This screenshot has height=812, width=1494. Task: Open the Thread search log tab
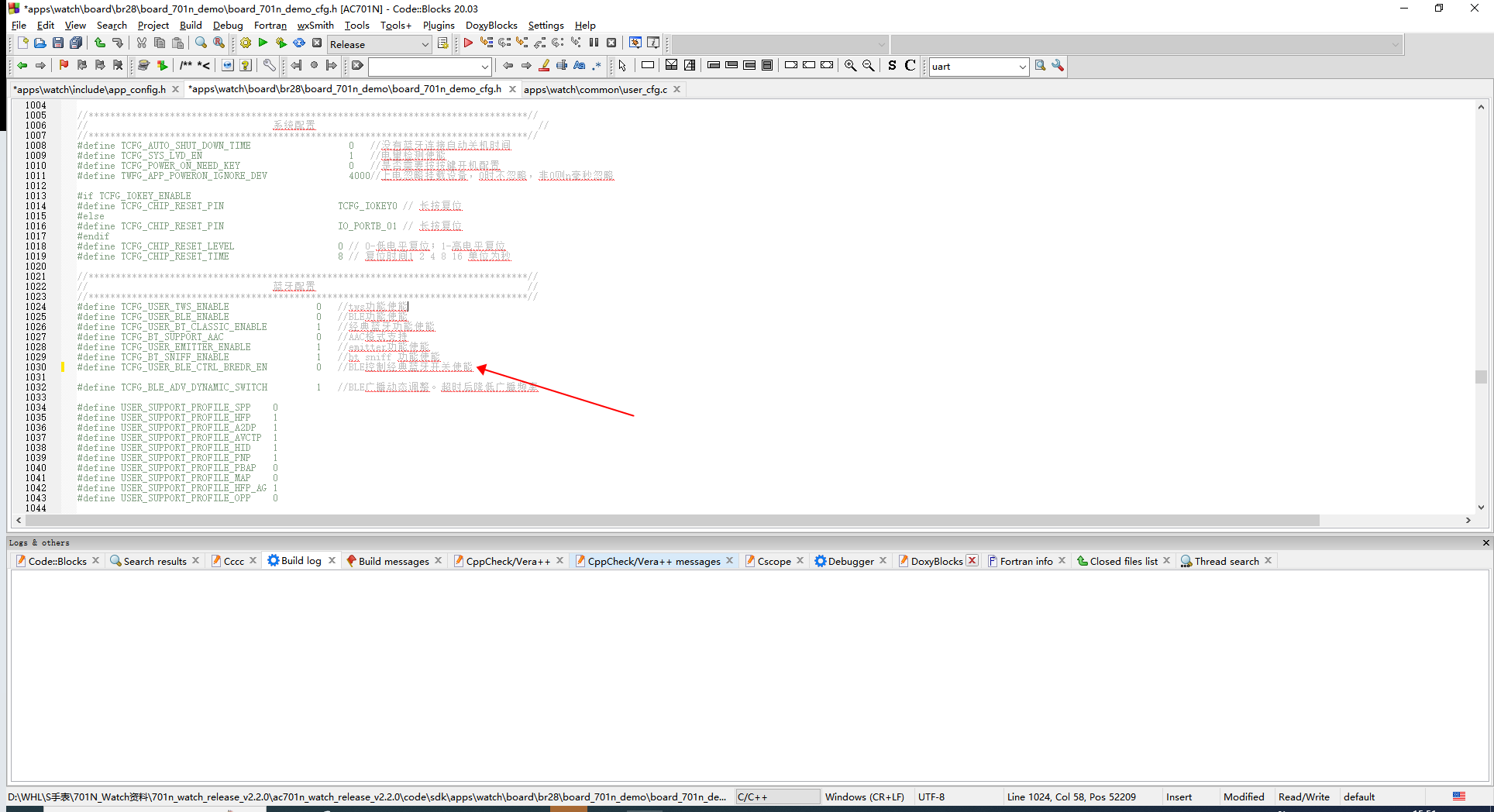(x=1227, y=561)
